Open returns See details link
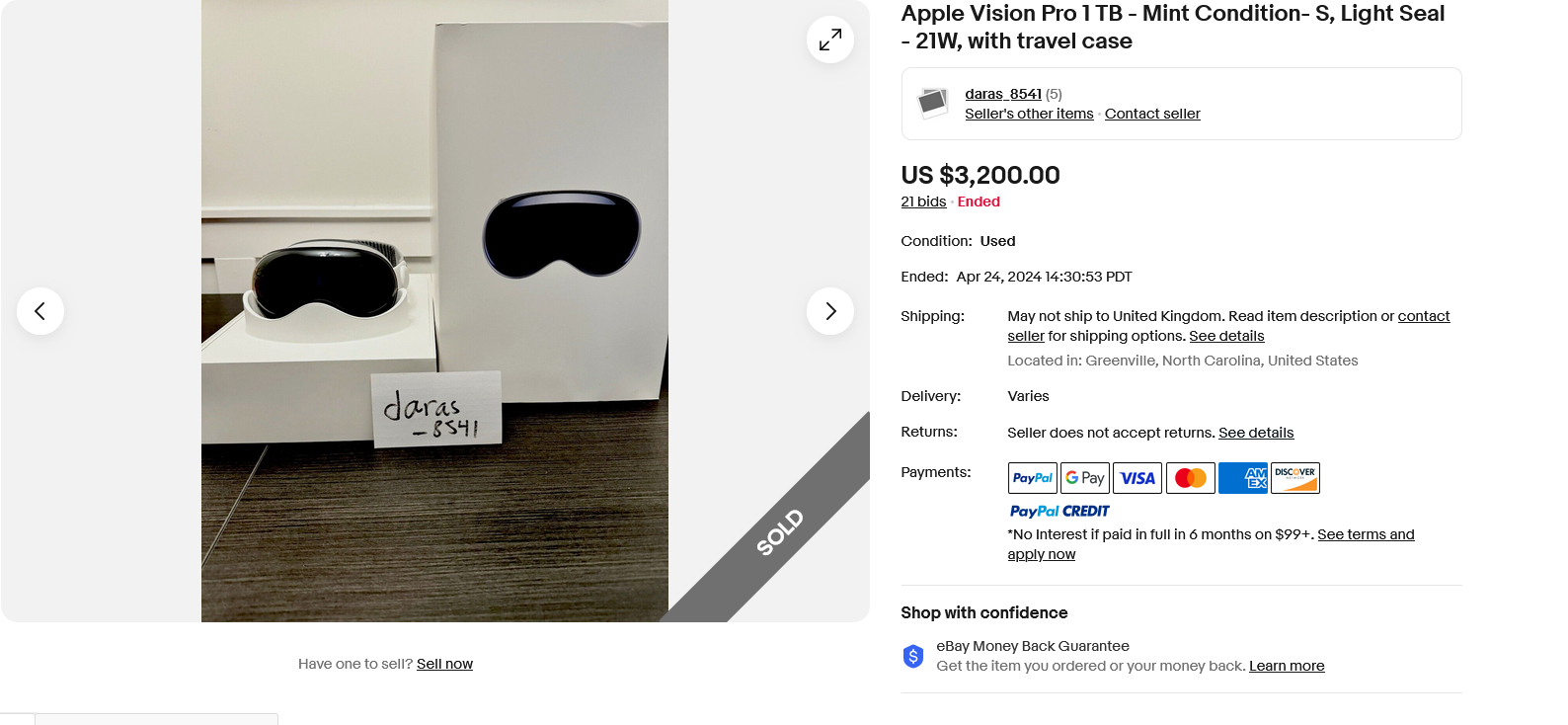The image size is (1568, 725). 1256,433
